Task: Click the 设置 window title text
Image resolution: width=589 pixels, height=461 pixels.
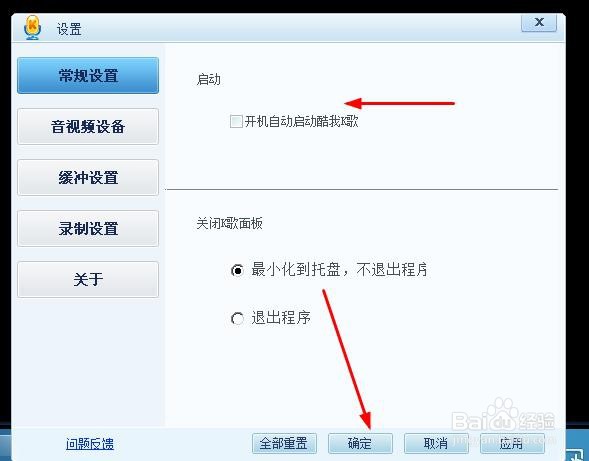Action: pos(69,29)
